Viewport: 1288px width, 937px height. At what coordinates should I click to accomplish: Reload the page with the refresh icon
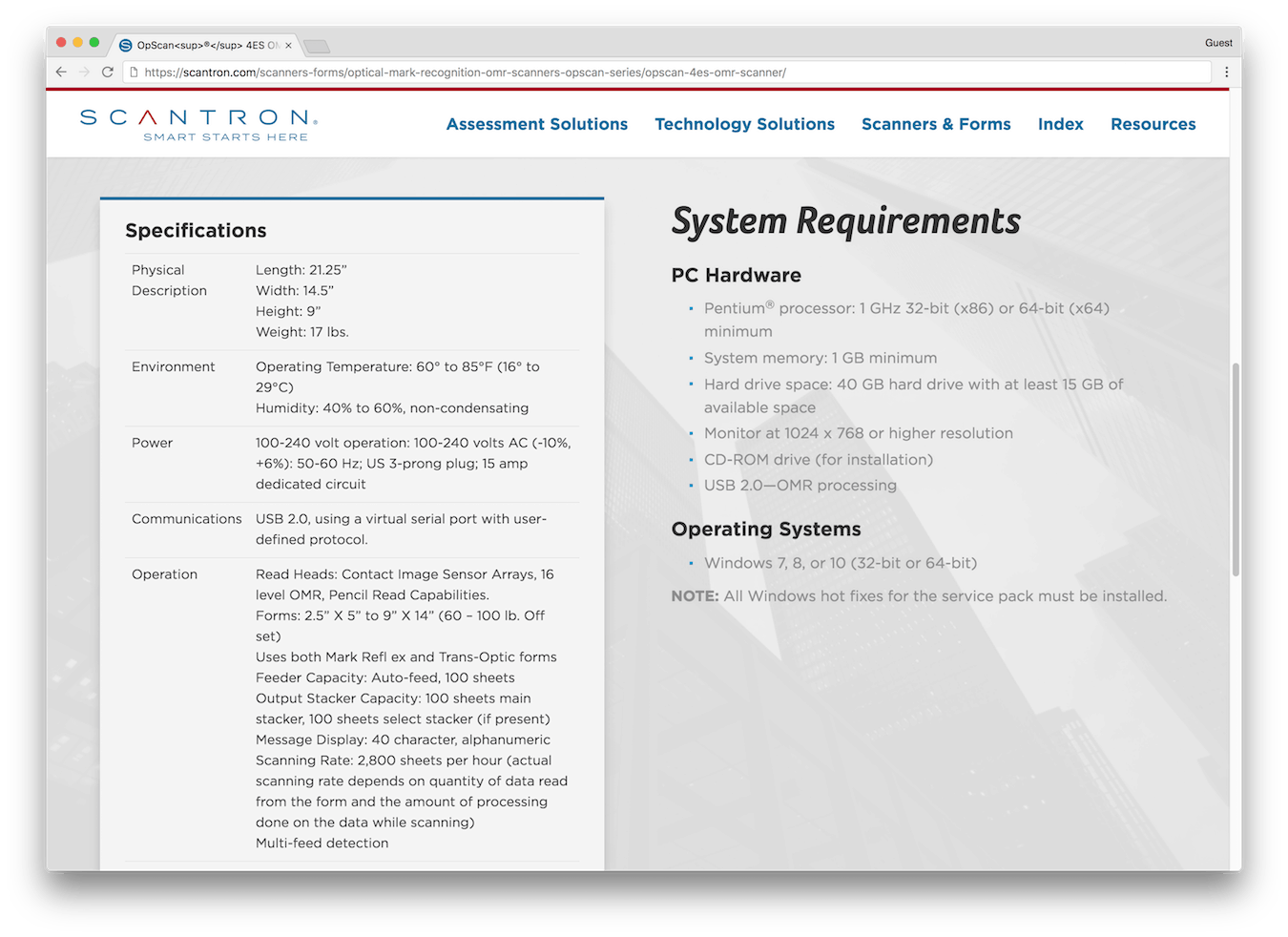point(108,72)
